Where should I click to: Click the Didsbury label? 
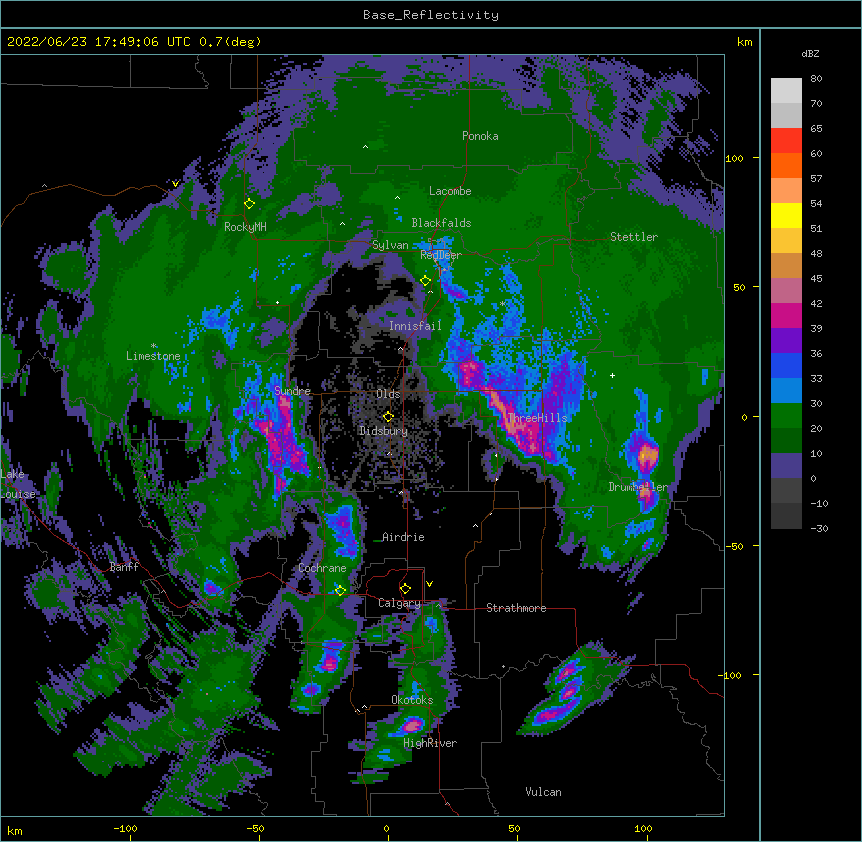[x=383, y=431]
